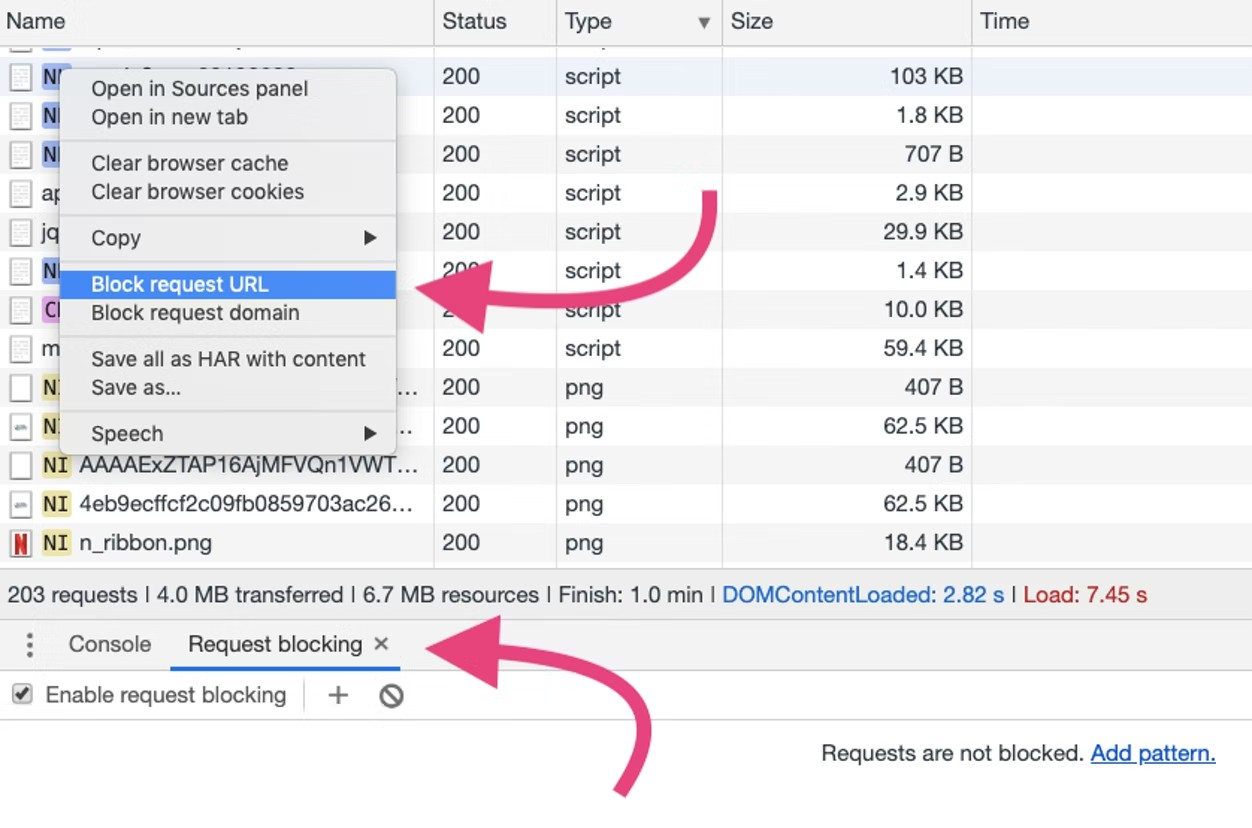Open the DevTools drawer kebab menu
This screenshot has height=828, width=1252.
[30, 645]
